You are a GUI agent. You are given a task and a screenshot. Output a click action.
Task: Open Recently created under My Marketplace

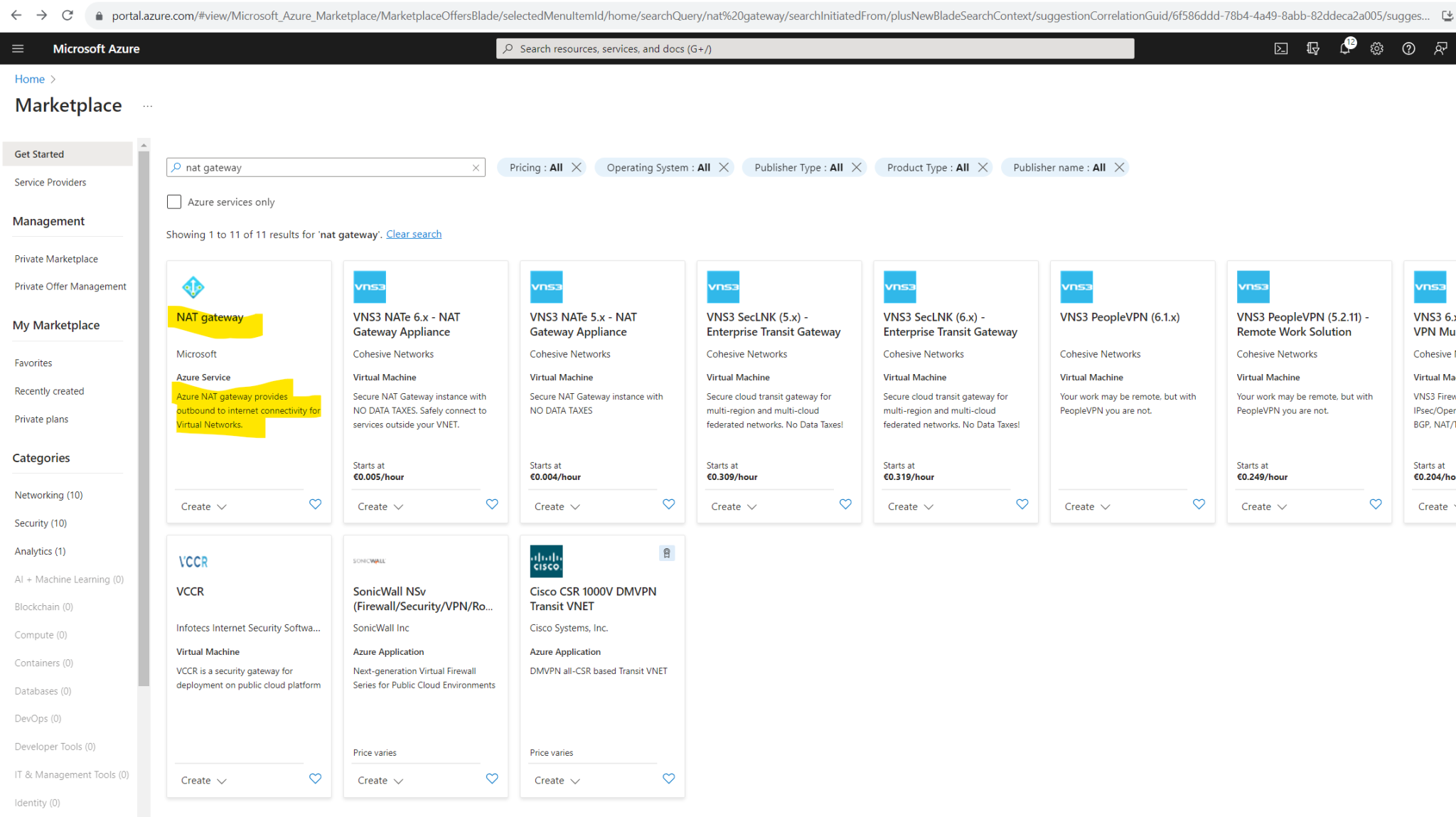[x=49, y=391]
